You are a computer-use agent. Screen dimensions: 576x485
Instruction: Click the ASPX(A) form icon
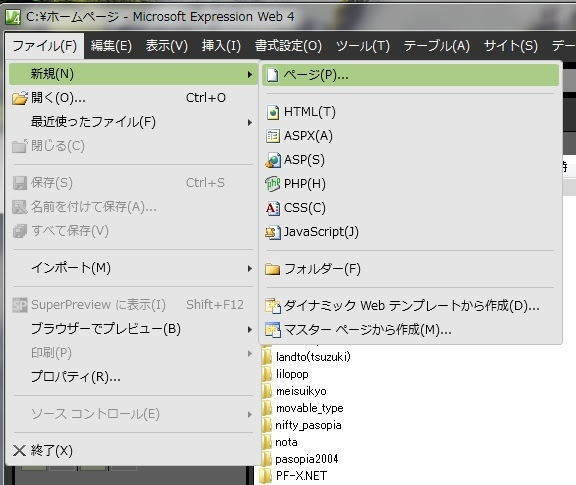click(x=273, y=136)
